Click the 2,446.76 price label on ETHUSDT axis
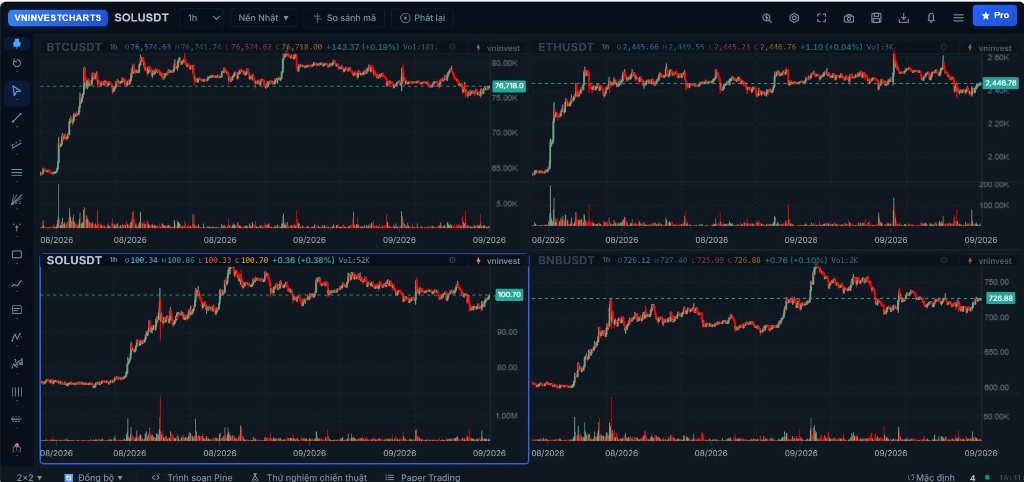 [1001, 83]
